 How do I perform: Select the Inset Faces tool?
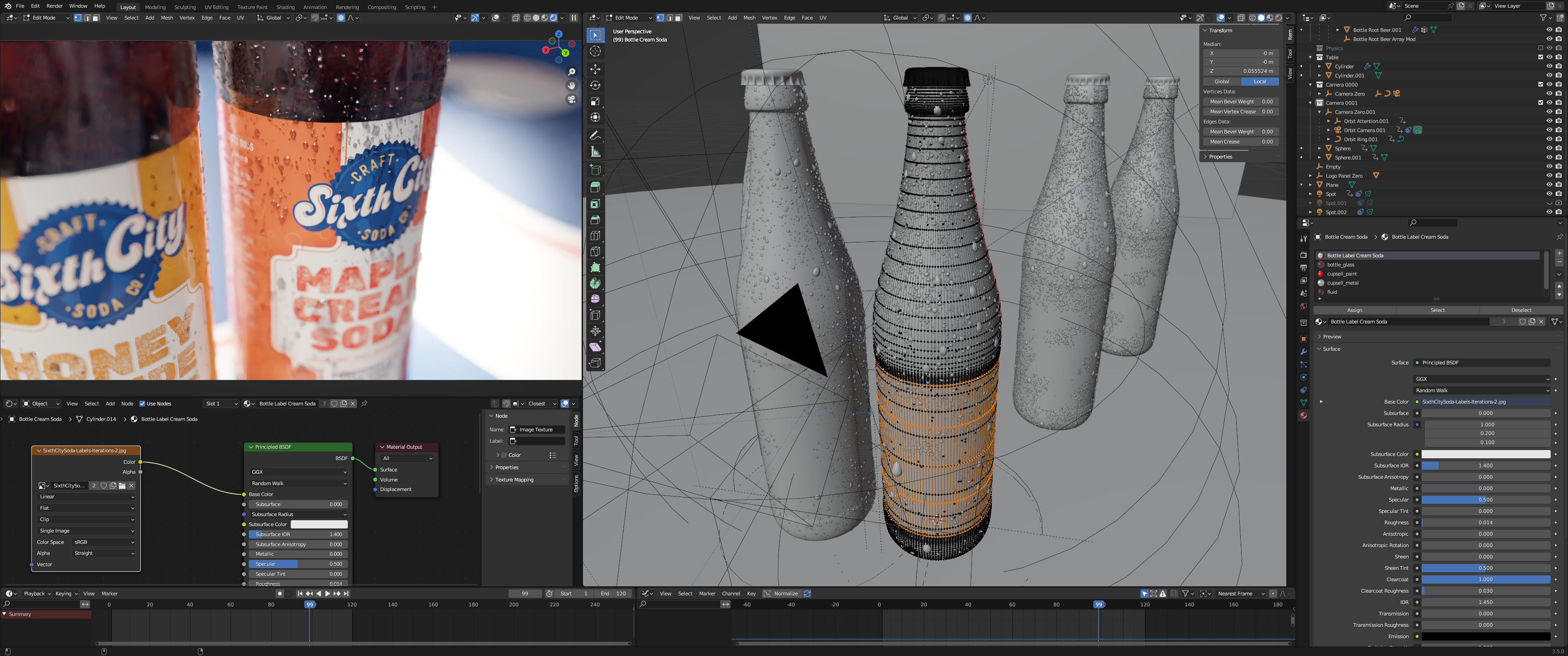pos(595,204)
